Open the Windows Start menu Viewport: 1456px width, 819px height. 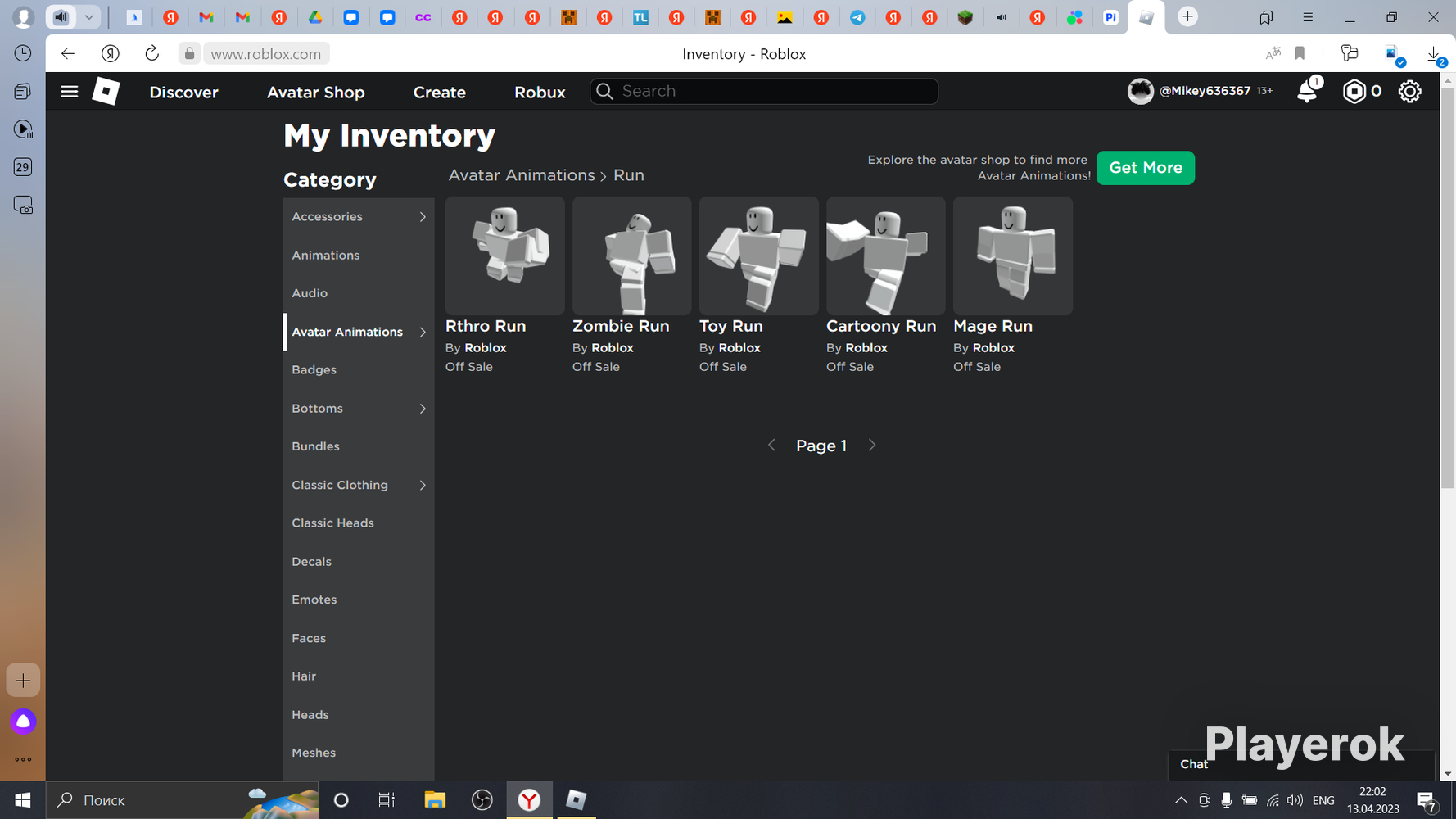tap(23, 800)
